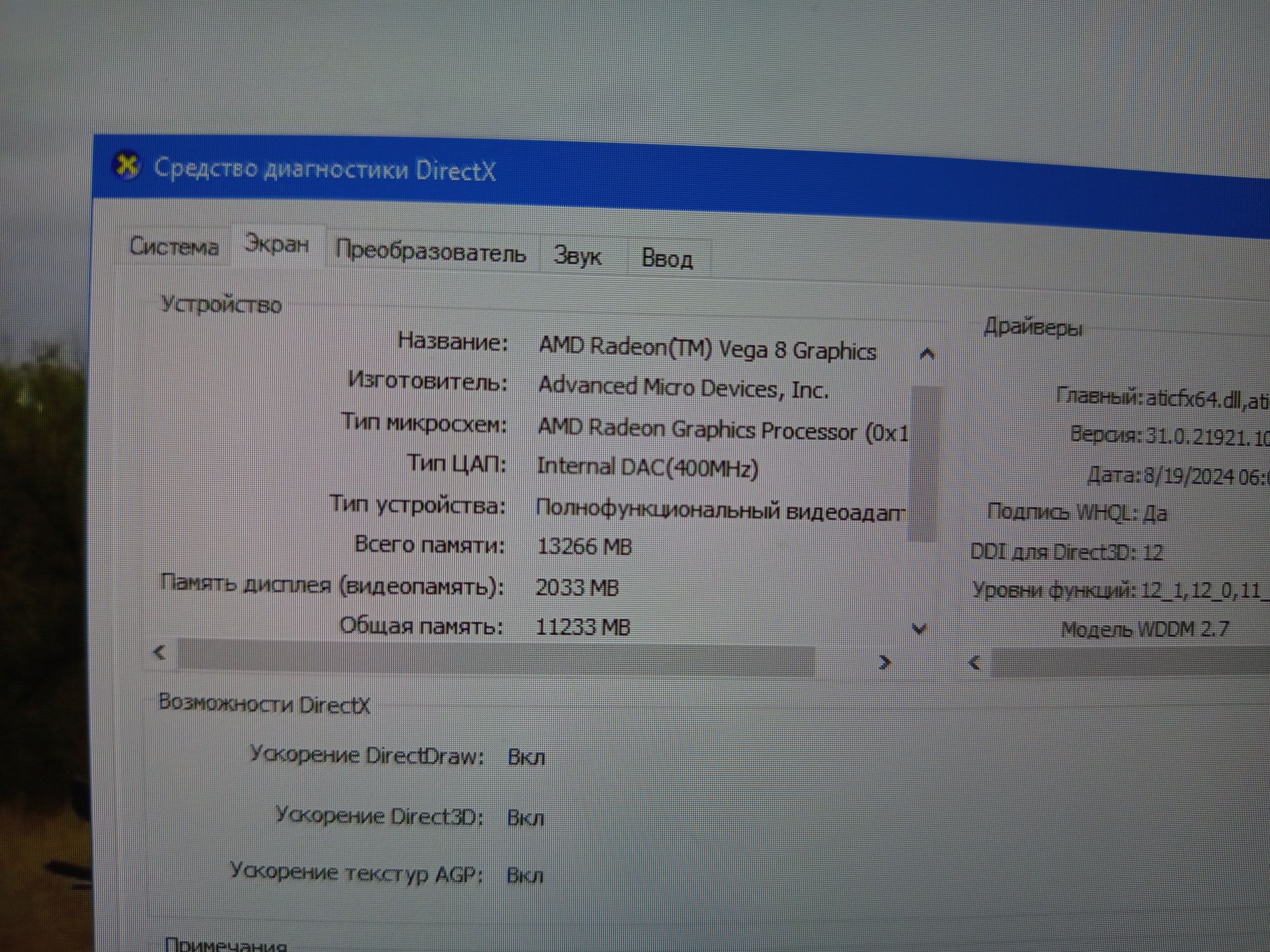Click AMD Radeon Graphics Processor value
The image size is (1270, 952).
coord(723,429)
